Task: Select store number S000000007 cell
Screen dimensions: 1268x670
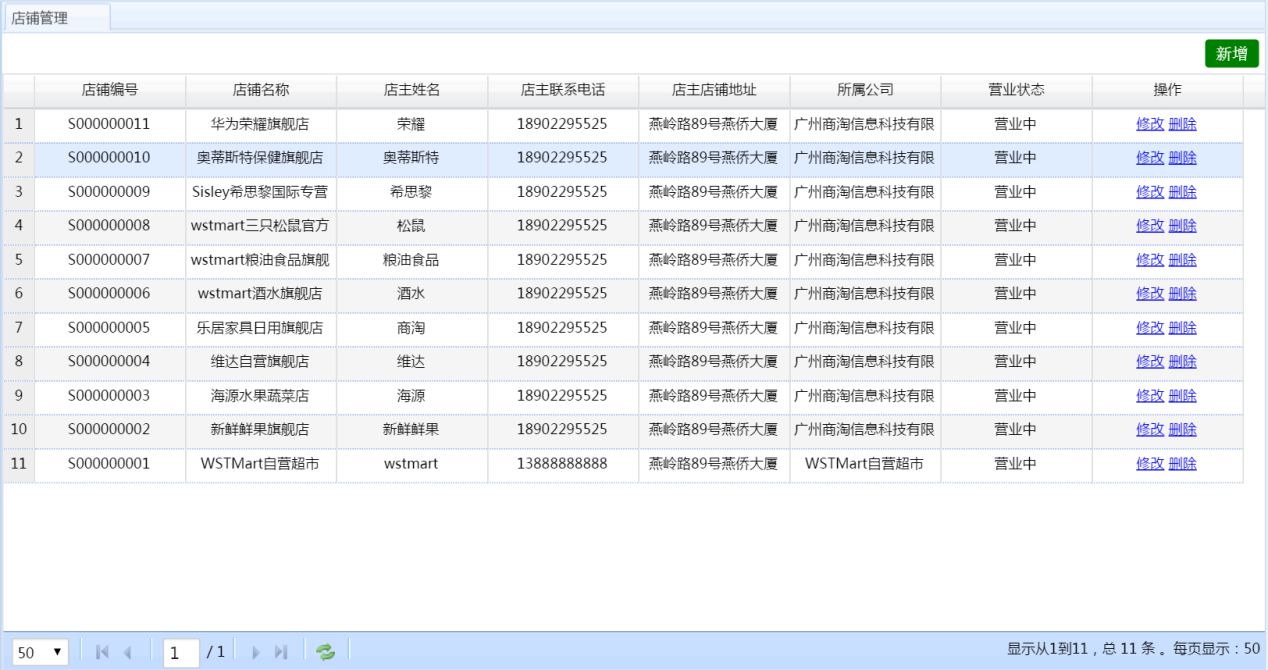Action: point(110,260)
